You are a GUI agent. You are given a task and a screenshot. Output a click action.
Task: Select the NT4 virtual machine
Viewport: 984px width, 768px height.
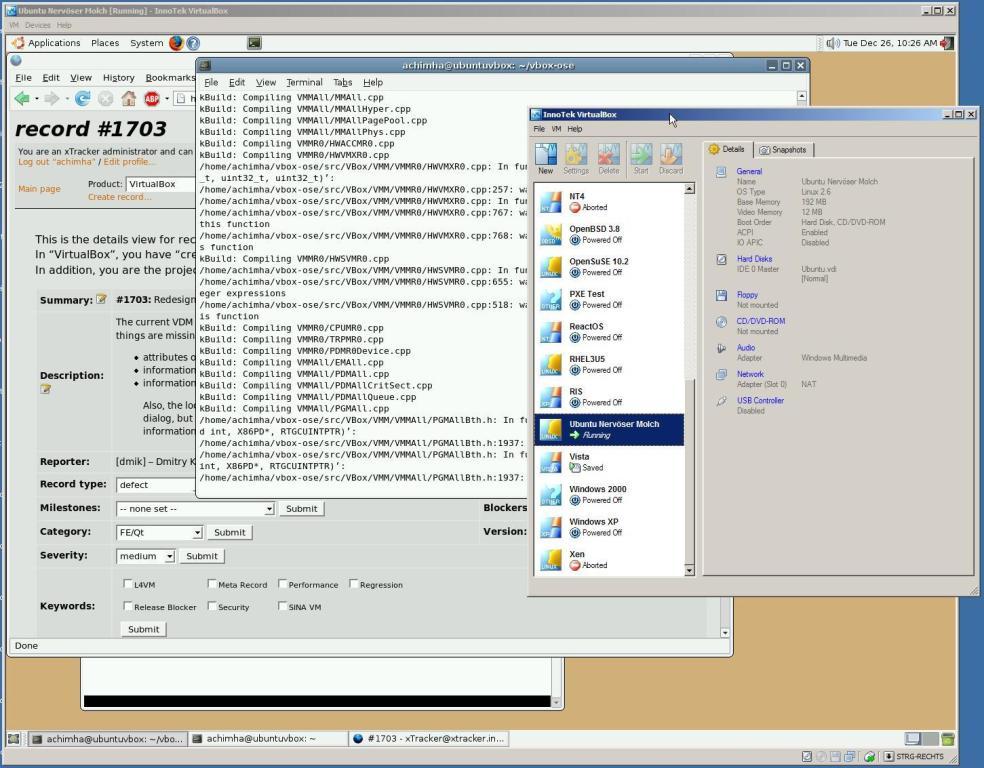point(609,201)
